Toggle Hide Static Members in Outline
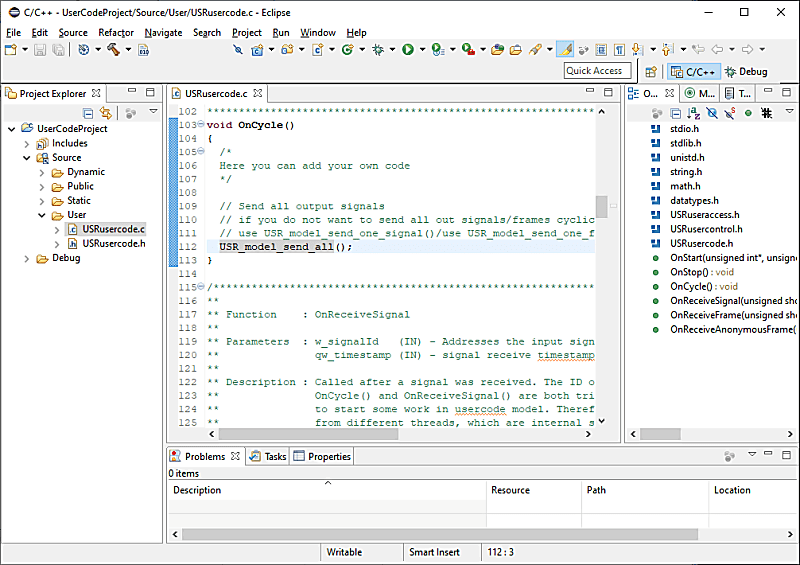 pyautogui.click(x=731, y=113)
